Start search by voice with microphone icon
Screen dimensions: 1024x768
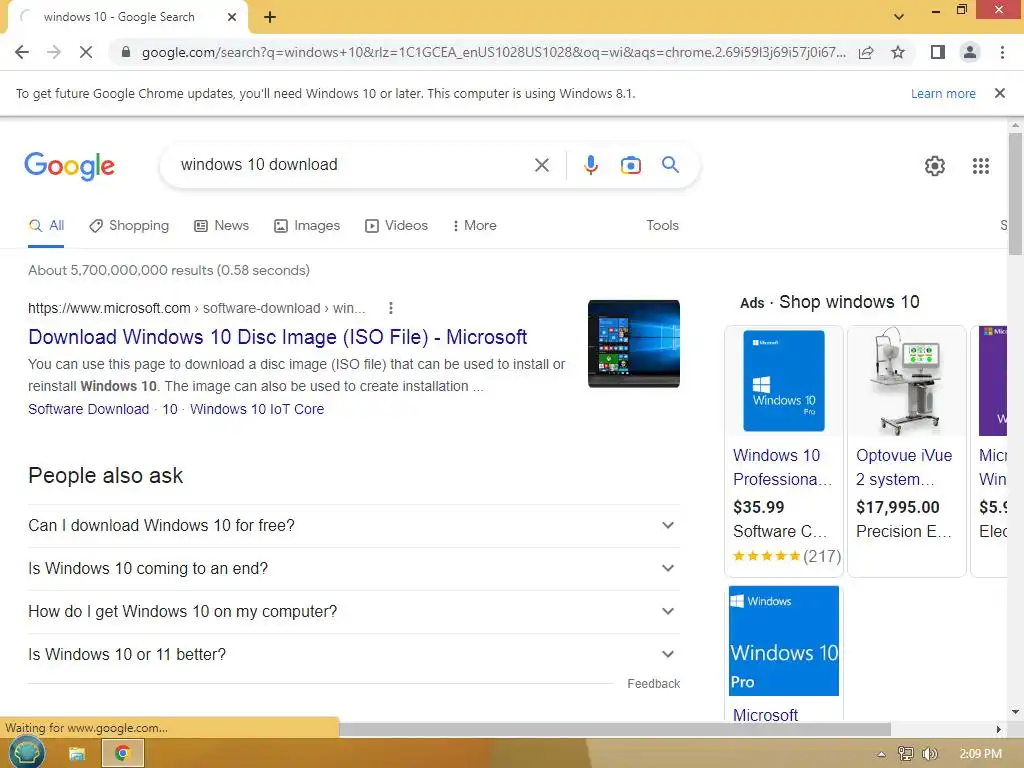(591, 165)
